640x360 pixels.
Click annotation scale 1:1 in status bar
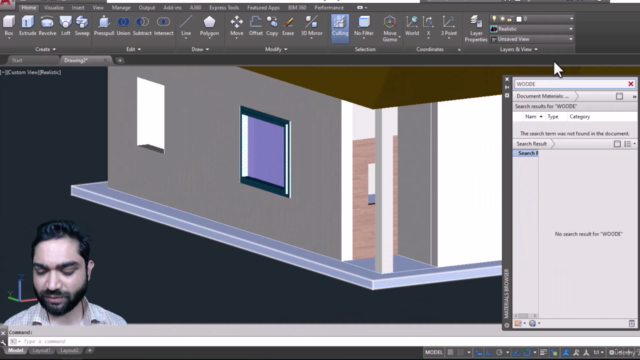(x=598, y=352)
